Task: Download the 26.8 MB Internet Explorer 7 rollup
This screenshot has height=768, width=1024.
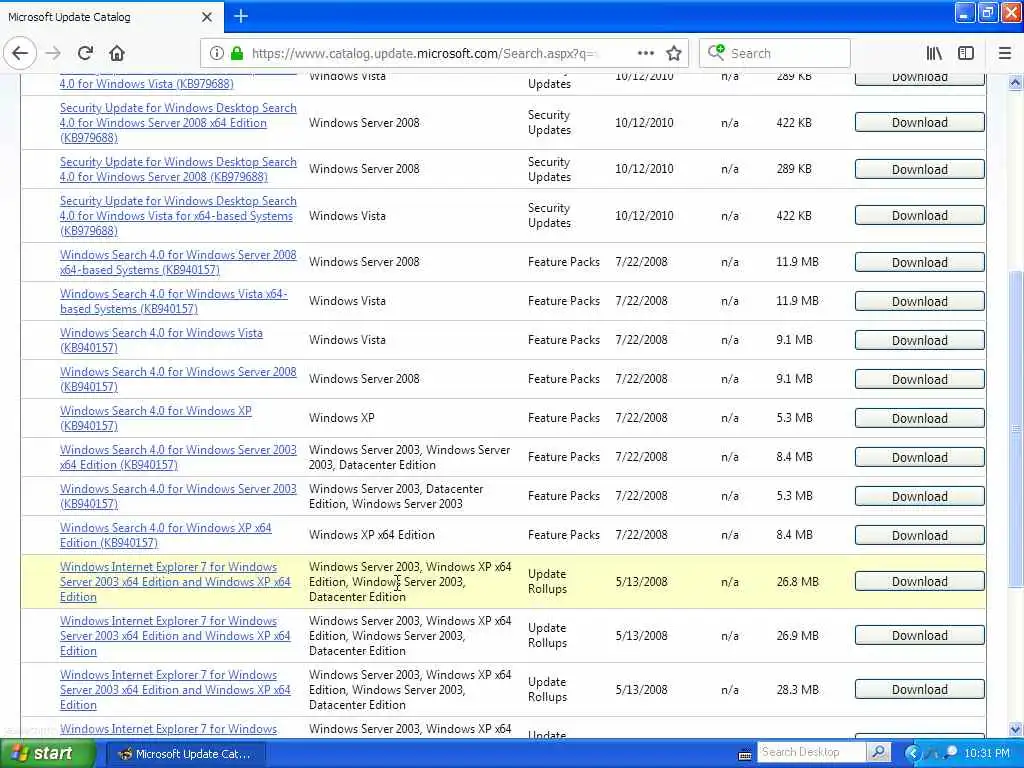Action: tap(920, 581)
